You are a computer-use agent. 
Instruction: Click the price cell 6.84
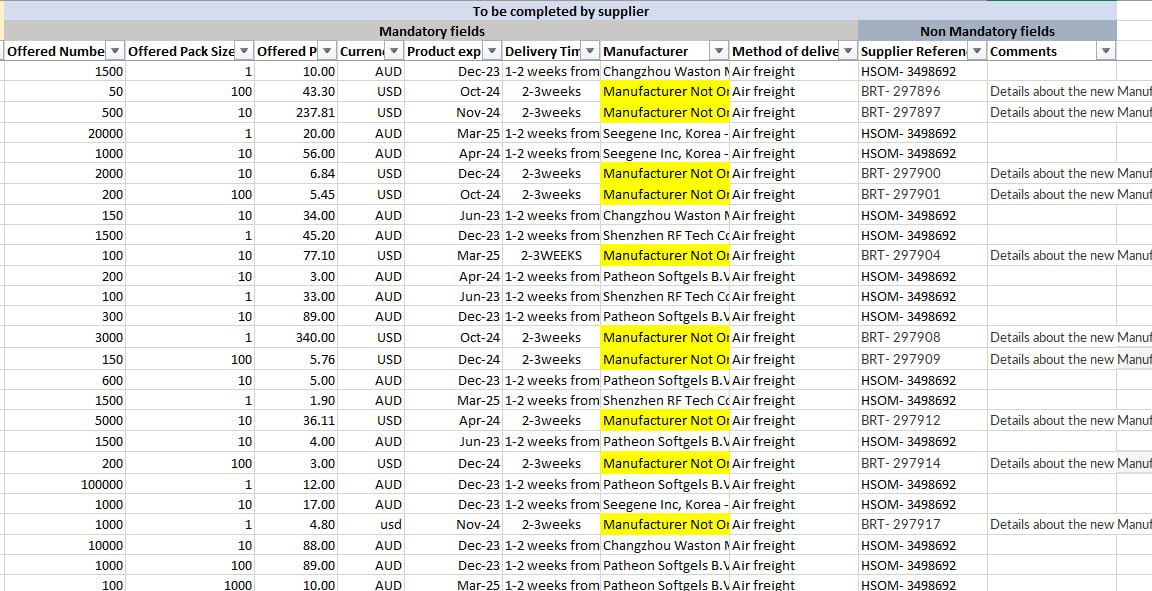(295, 173)
